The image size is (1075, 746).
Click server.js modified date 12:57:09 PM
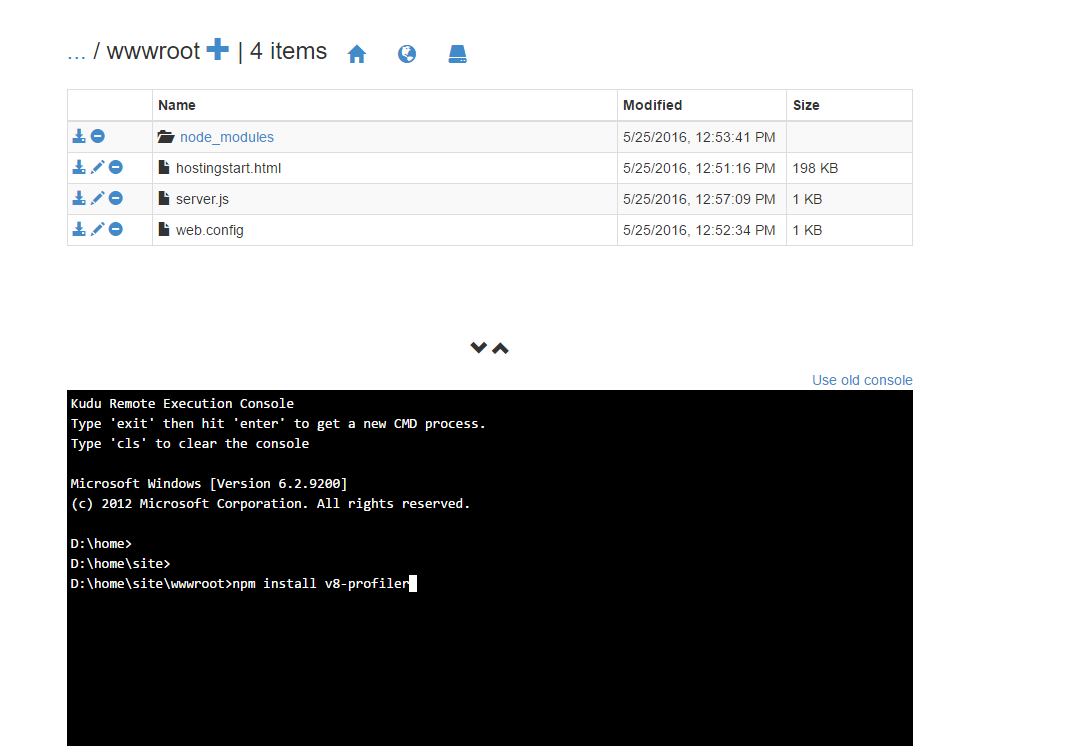coord(699,199)
